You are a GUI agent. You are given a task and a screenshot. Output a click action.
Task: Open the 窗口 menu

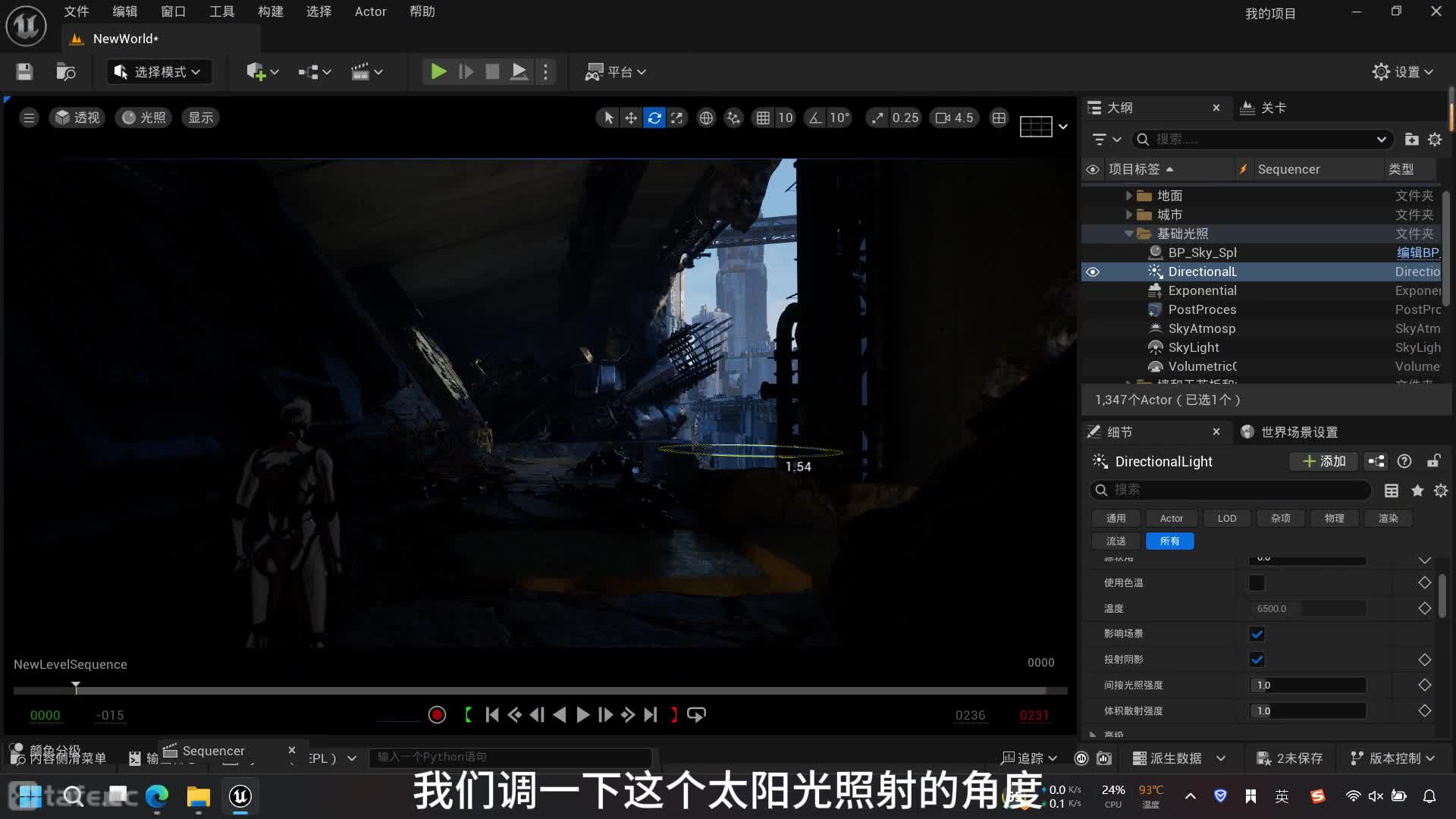click(x=174, y=11)
